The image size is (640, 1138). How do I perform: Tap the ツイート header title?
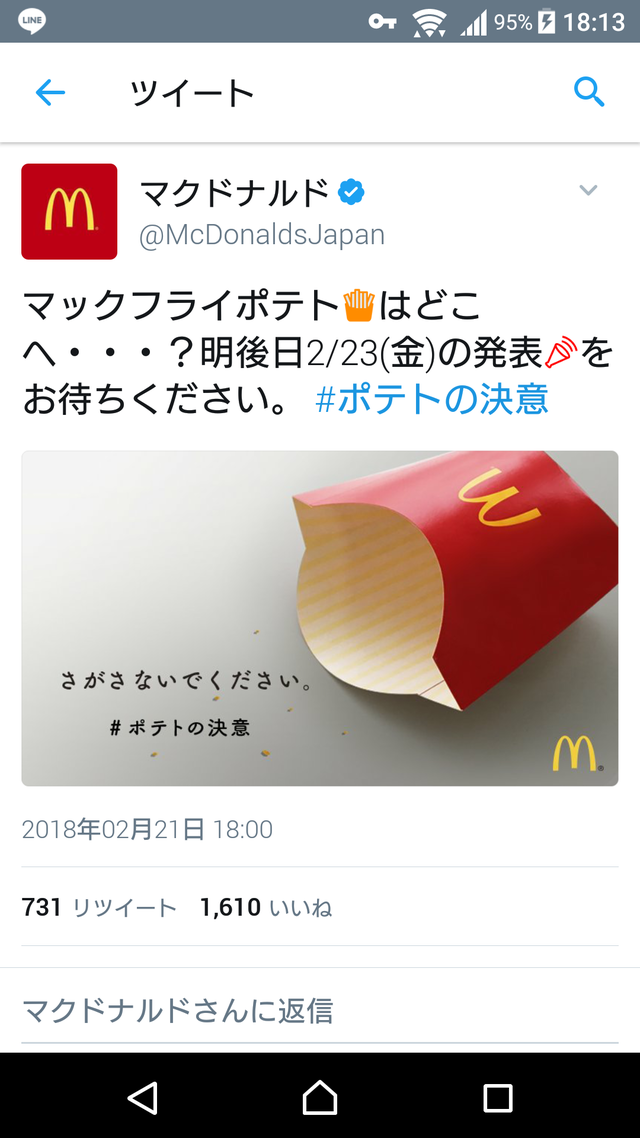coord(192,93)
